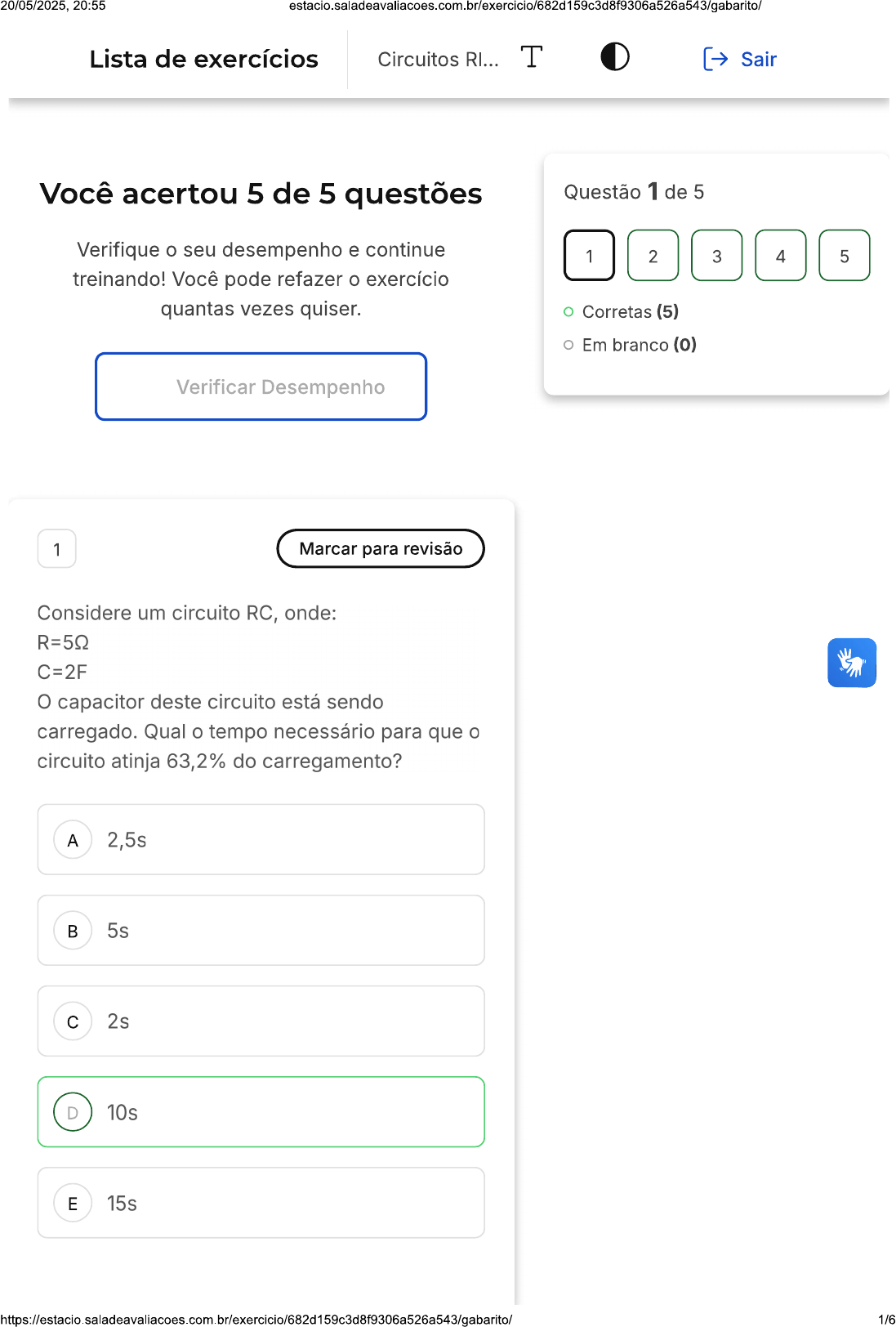Pick answer option D 10s
Viewport: 896px width, 1327px height.
261,1111
